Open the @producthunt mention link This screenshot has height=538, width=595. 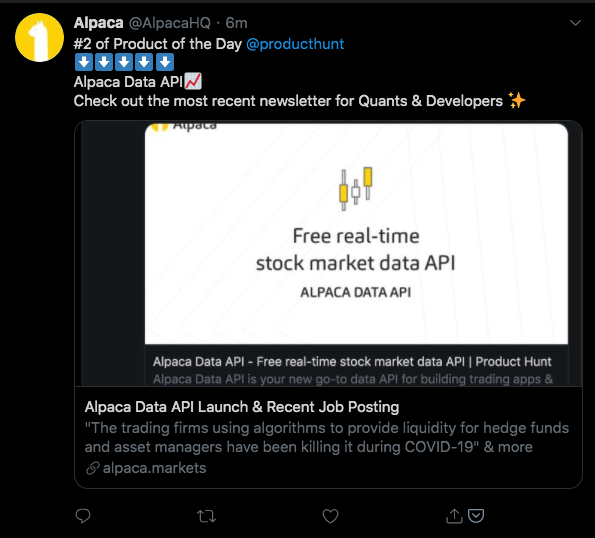coord(295,44)
